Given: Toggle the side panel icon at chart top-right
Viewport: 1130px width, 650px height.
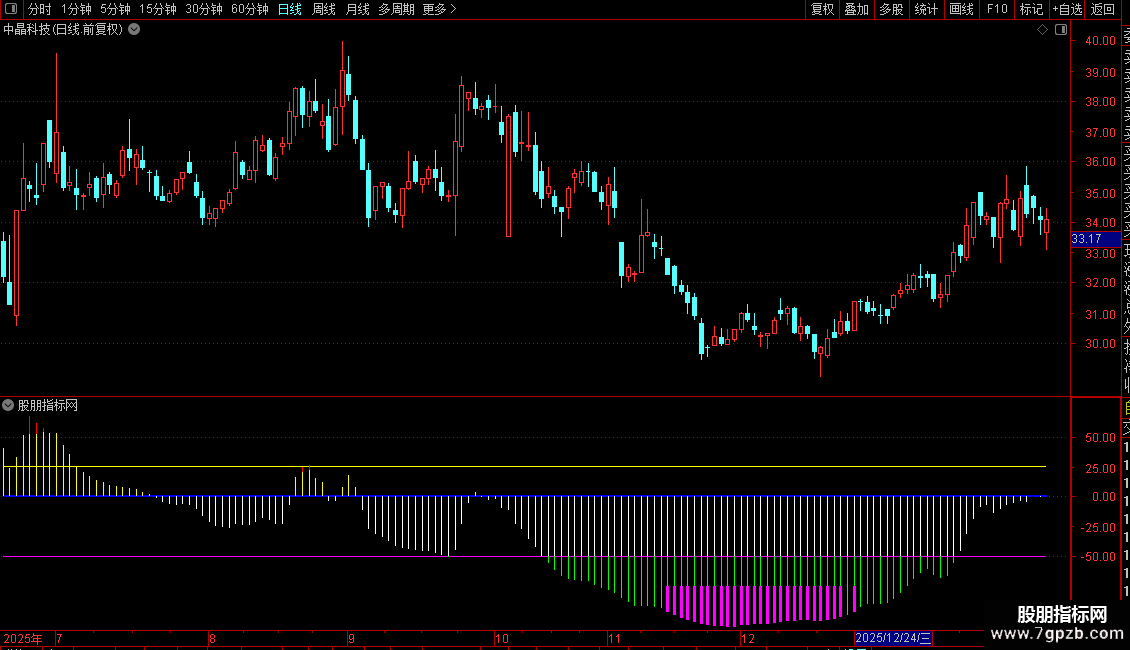Looking at the screenshot, I should pyautogui.click(x=1061, y=30).
